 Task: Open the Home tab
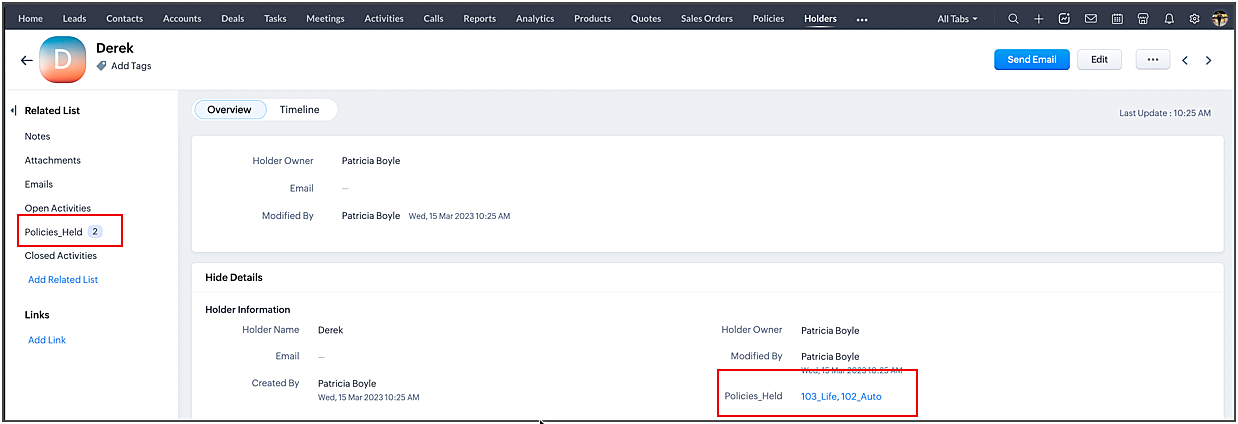click(x=31, y=19)
